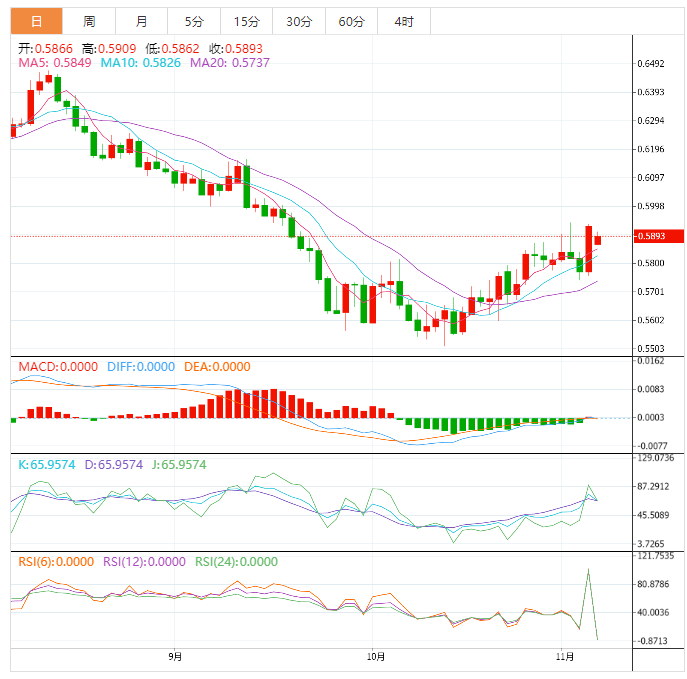Click the 0.6294 price axis label
Screen dimensions: 687x679
click(x=651, y=121)
